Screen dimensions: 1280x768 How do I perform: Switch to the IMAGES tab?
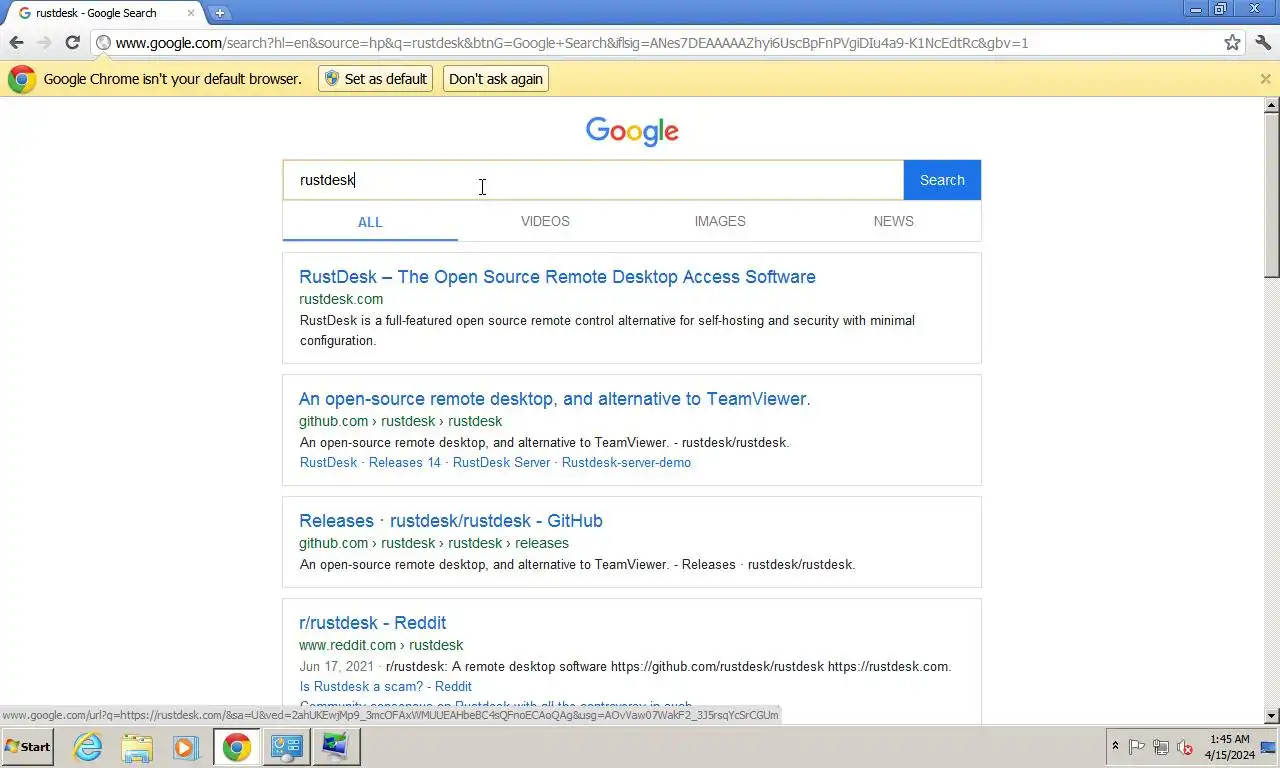720,221
